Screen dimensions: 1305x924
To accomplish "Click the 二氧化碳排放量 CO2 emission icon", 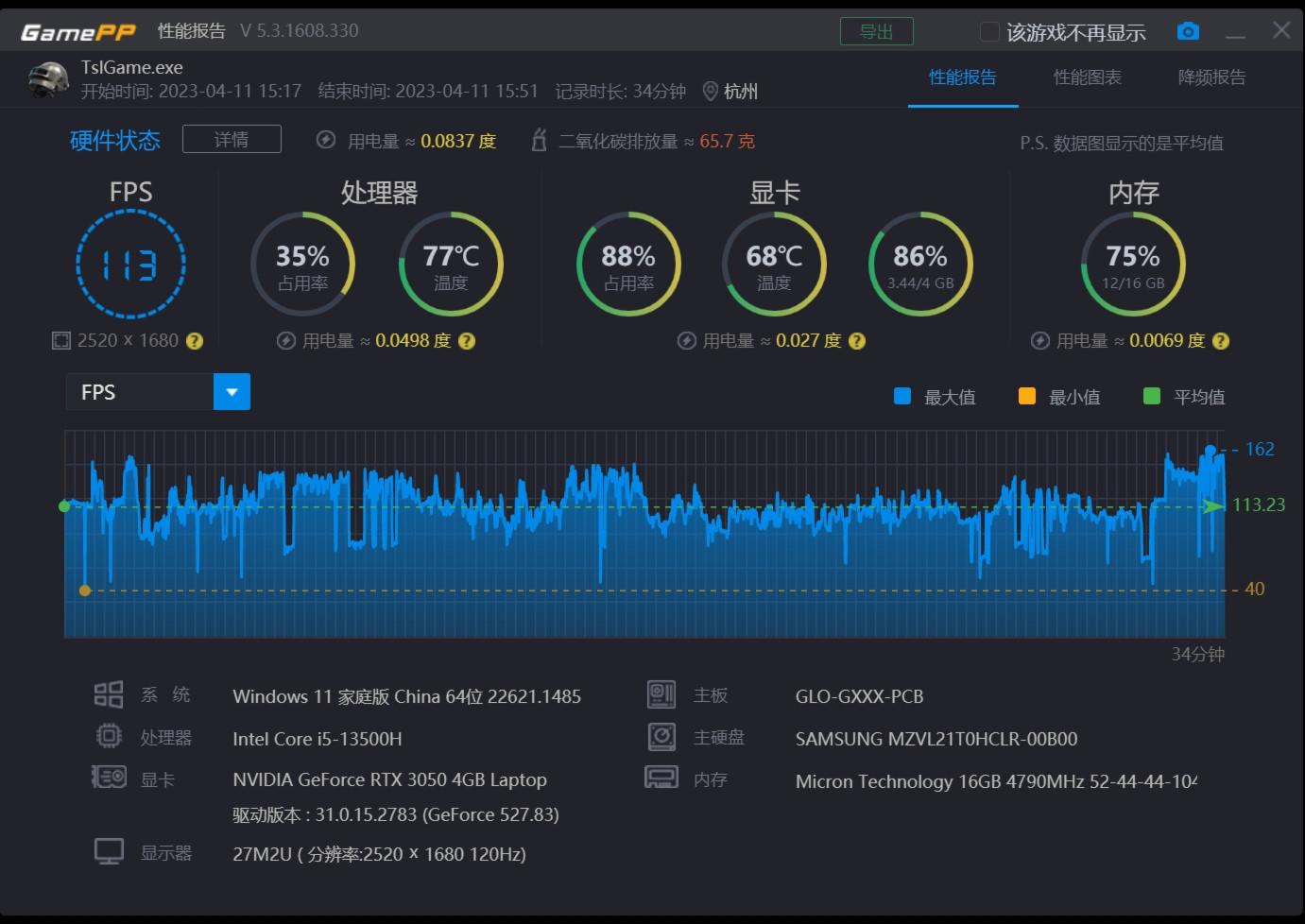I will click(x=539, y=140).
